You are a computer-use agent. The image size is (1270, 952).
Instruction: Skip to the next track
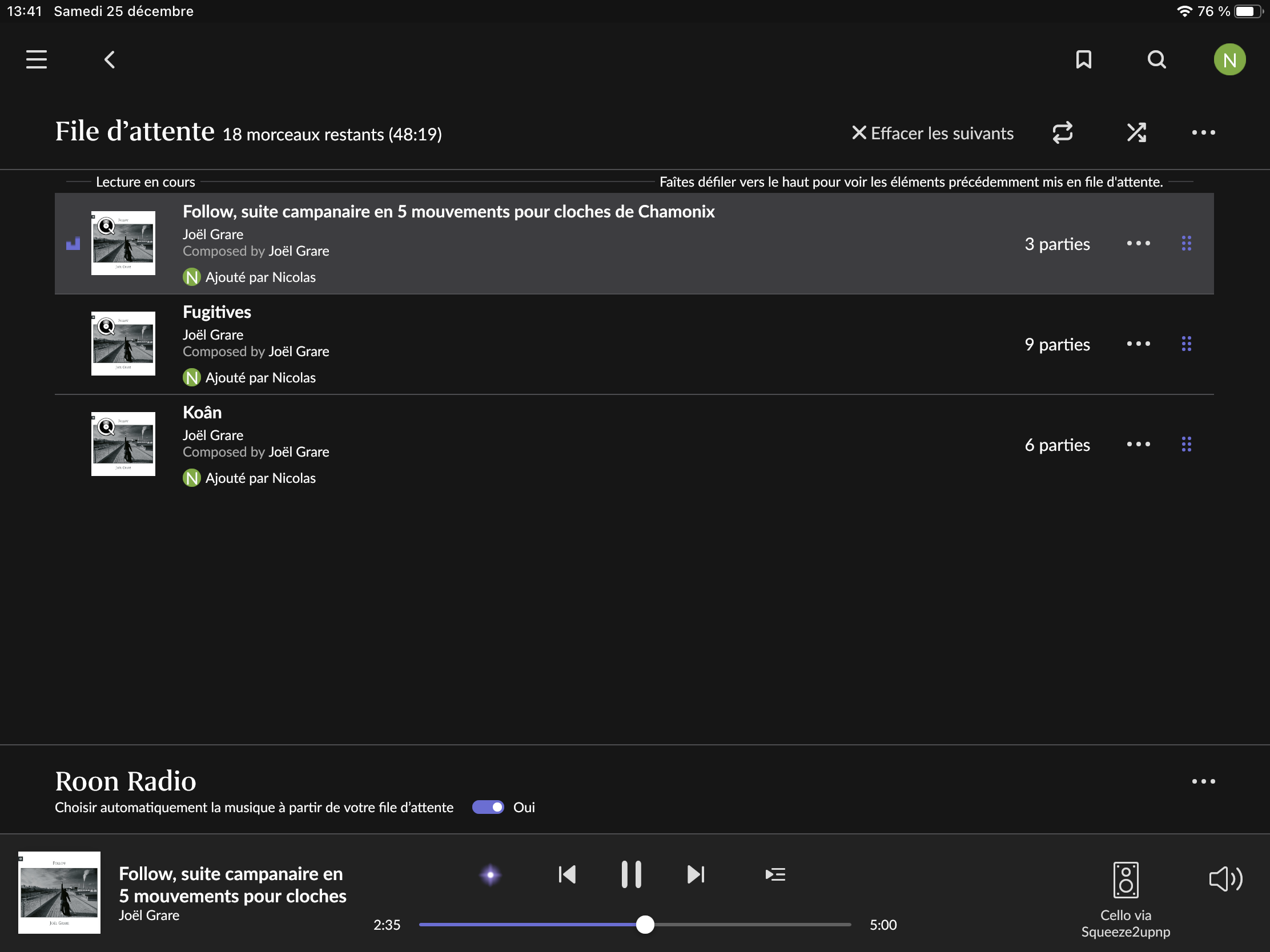[696, 874]
